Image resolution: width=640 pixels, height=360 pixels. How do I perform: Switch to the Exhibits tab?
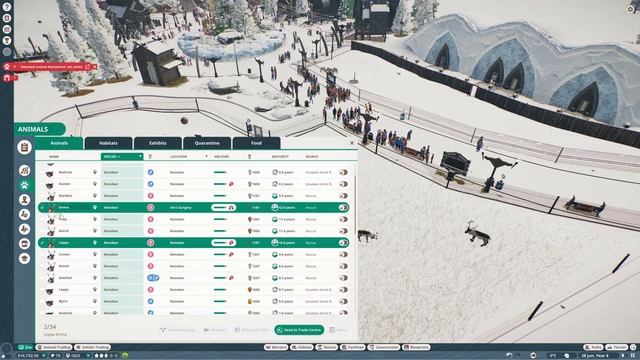(158, 143)
